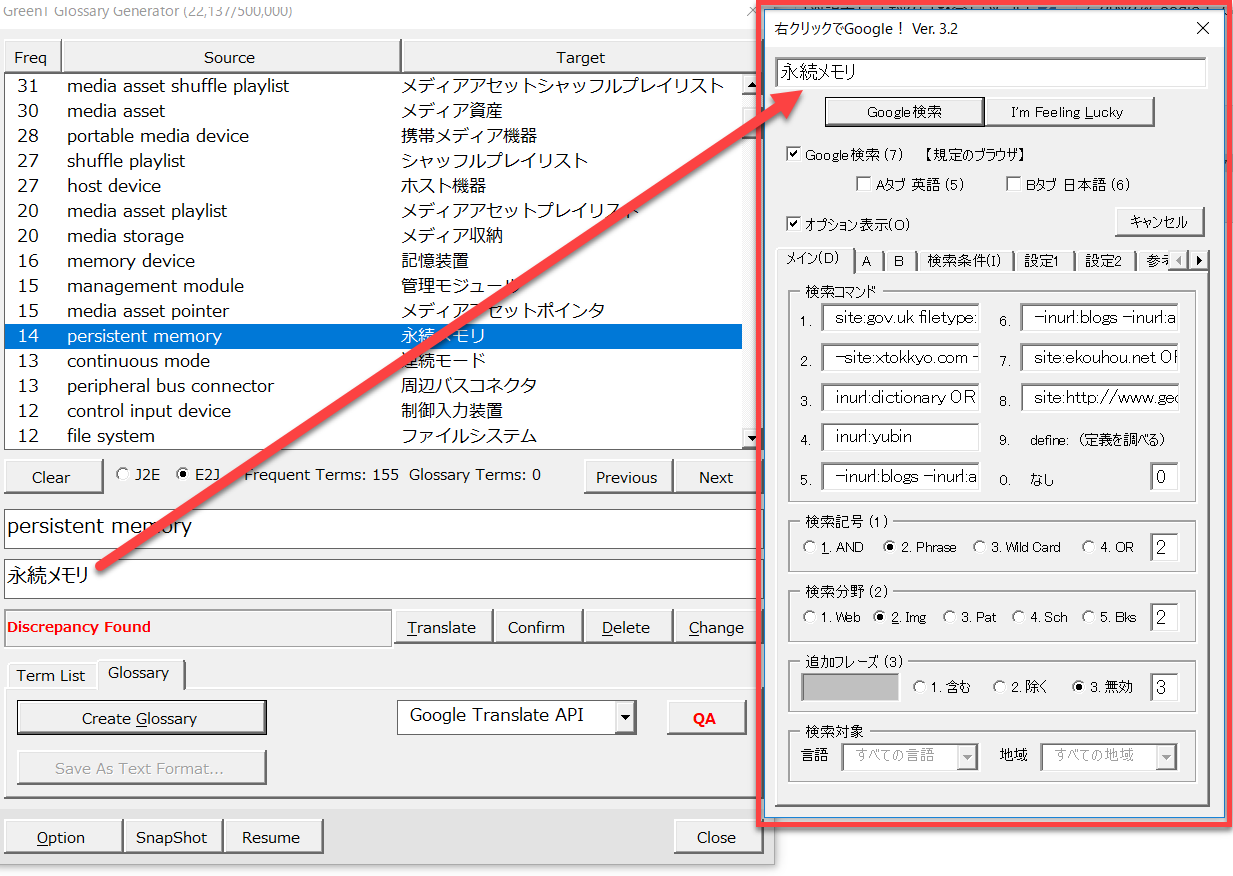This screenshot has height=876, width=1233.
Task: Choose the 3. Pat search field
Action: click(950, 617)
